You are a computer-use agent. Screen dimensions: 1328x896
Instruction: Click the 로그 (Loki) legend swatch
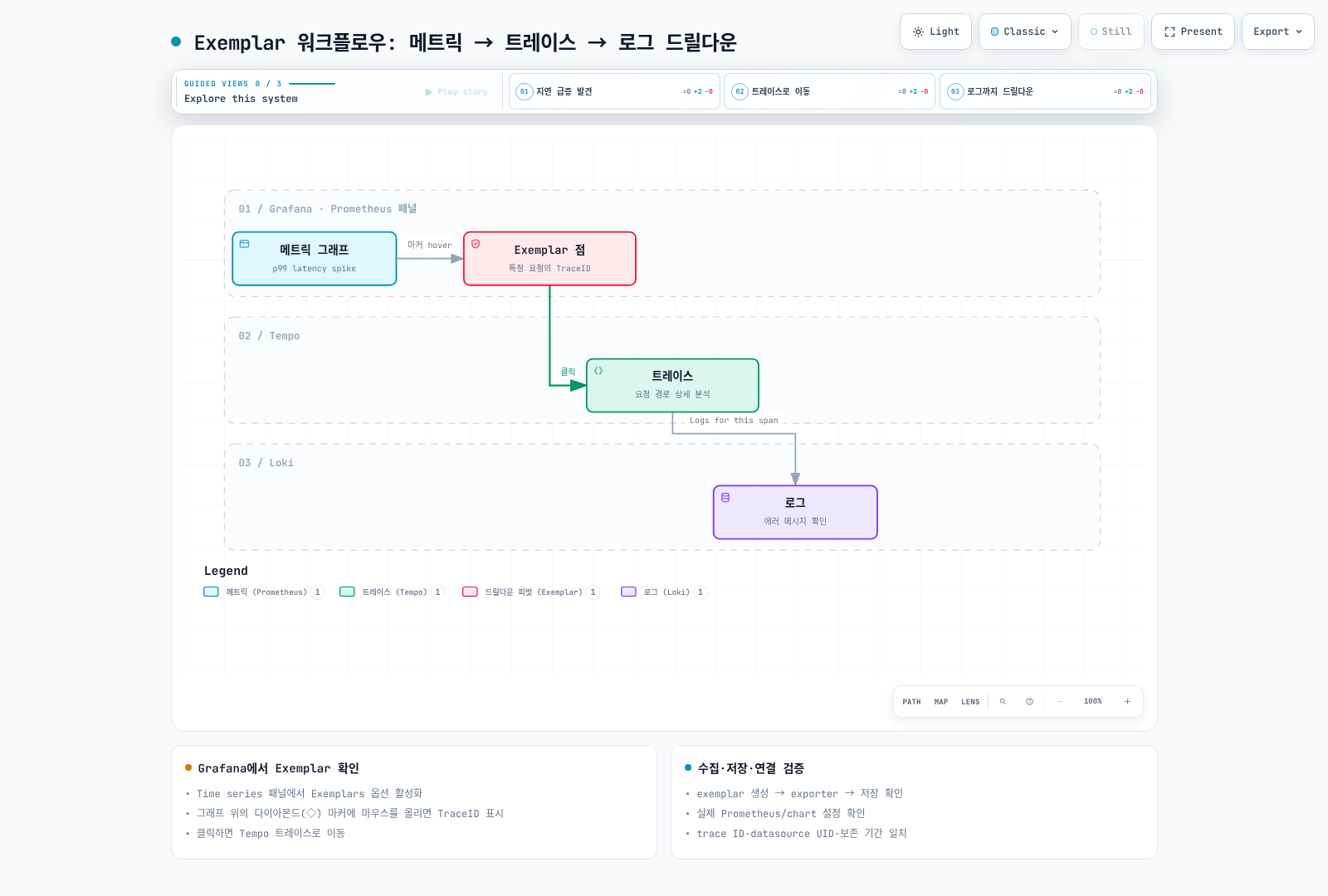pos(628,592)
